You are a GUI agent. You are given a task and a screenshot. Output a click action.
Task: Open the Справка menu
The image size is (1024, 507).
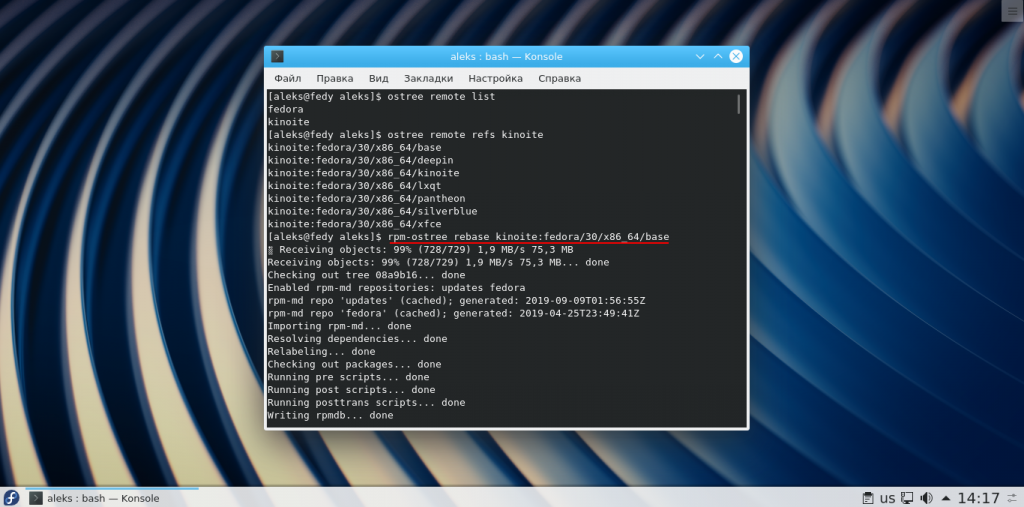click(x=559, y=78)
